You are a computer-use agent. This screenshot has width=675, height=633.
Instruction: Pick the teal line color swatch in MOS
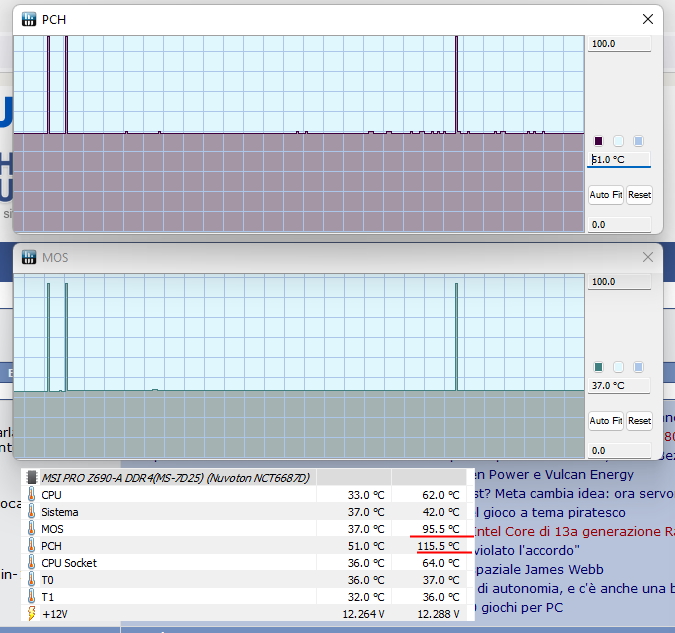tap(598, 367)
